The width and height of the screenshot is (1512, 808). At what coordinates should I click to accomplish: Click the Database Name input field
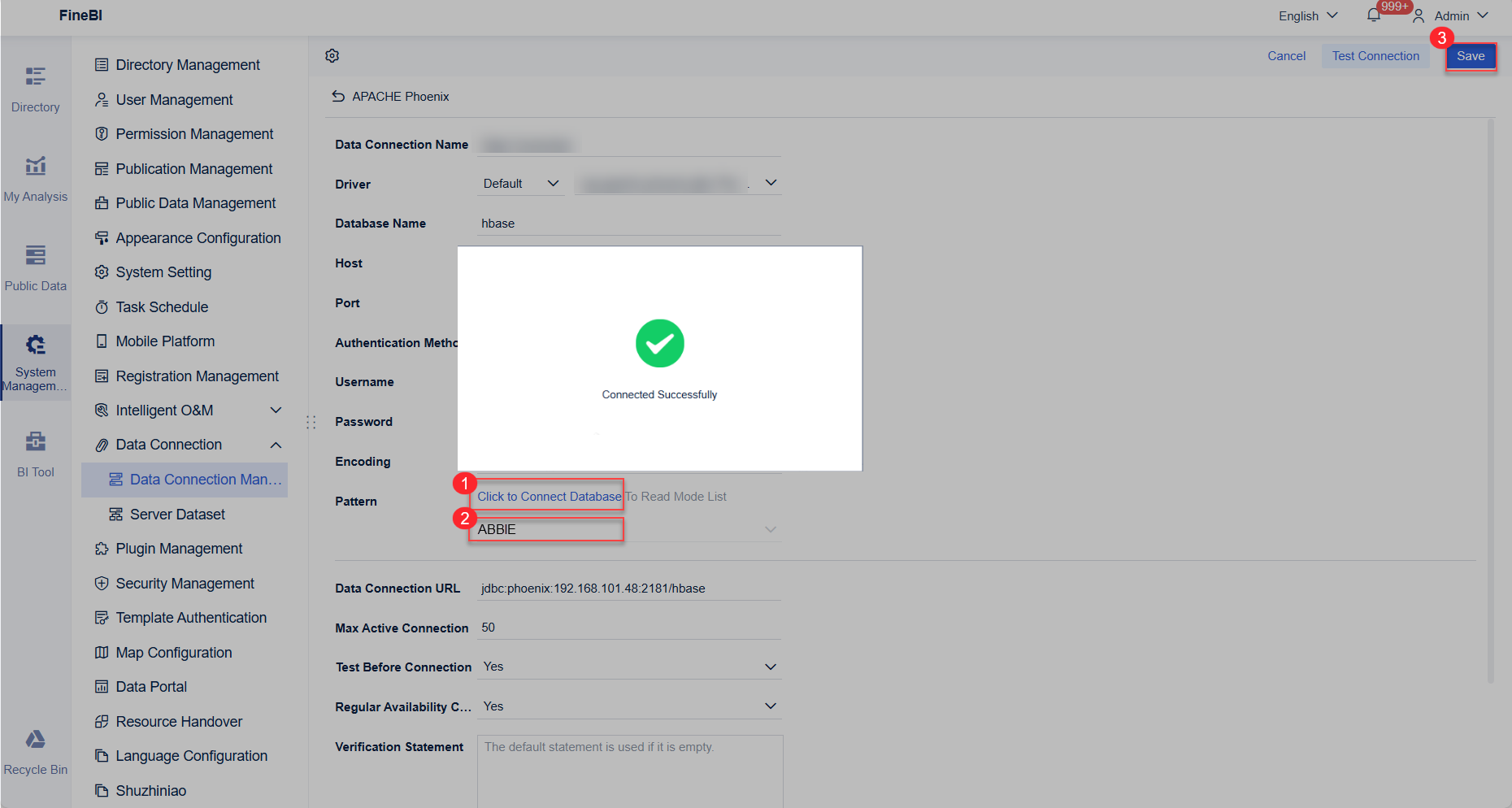[629, 224]
